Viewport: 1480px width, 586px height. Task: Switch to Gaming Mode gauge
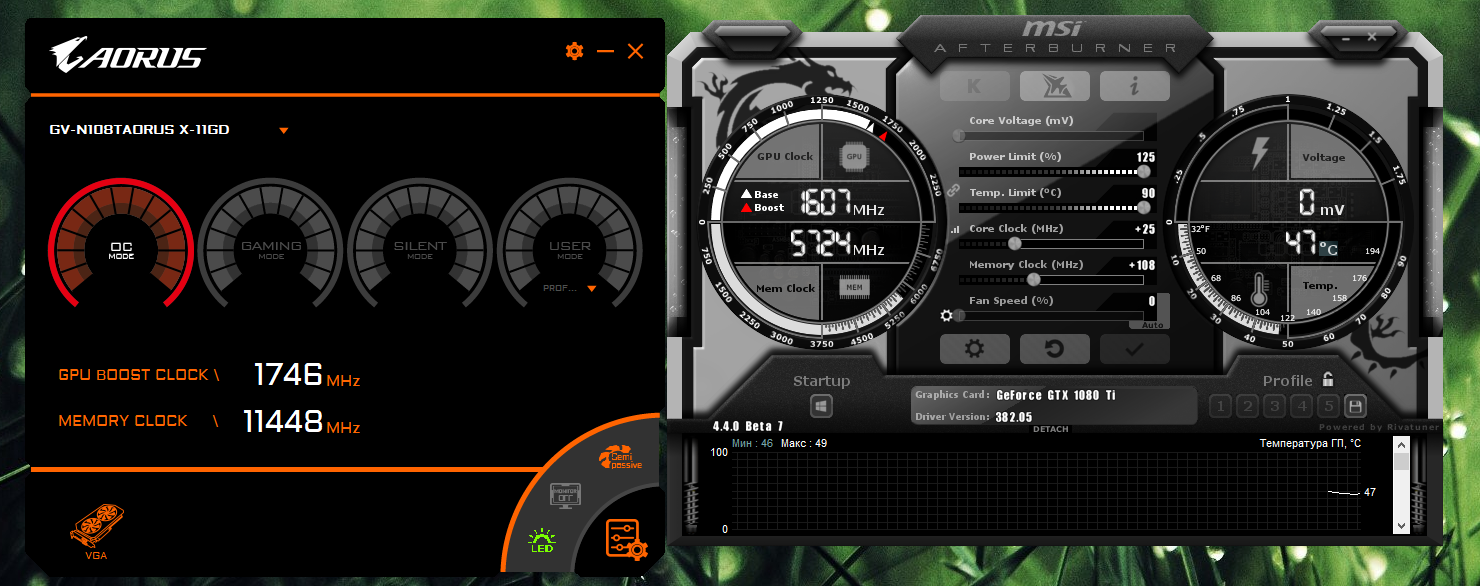coord(271,250)
